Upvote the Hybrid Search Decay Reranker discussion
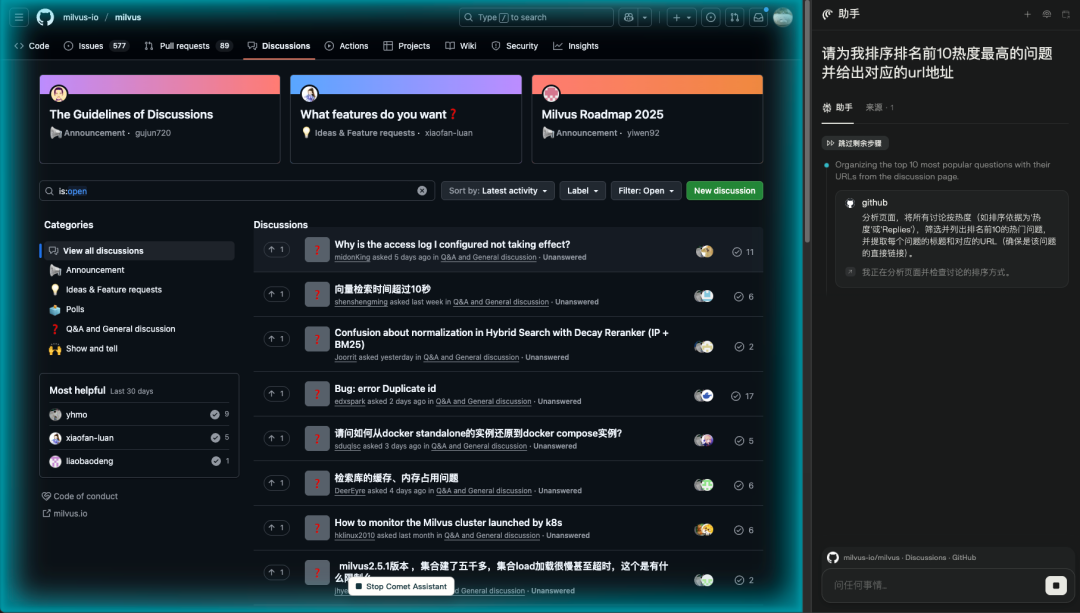Screen dimensions: 1080x613 point(276,339)
